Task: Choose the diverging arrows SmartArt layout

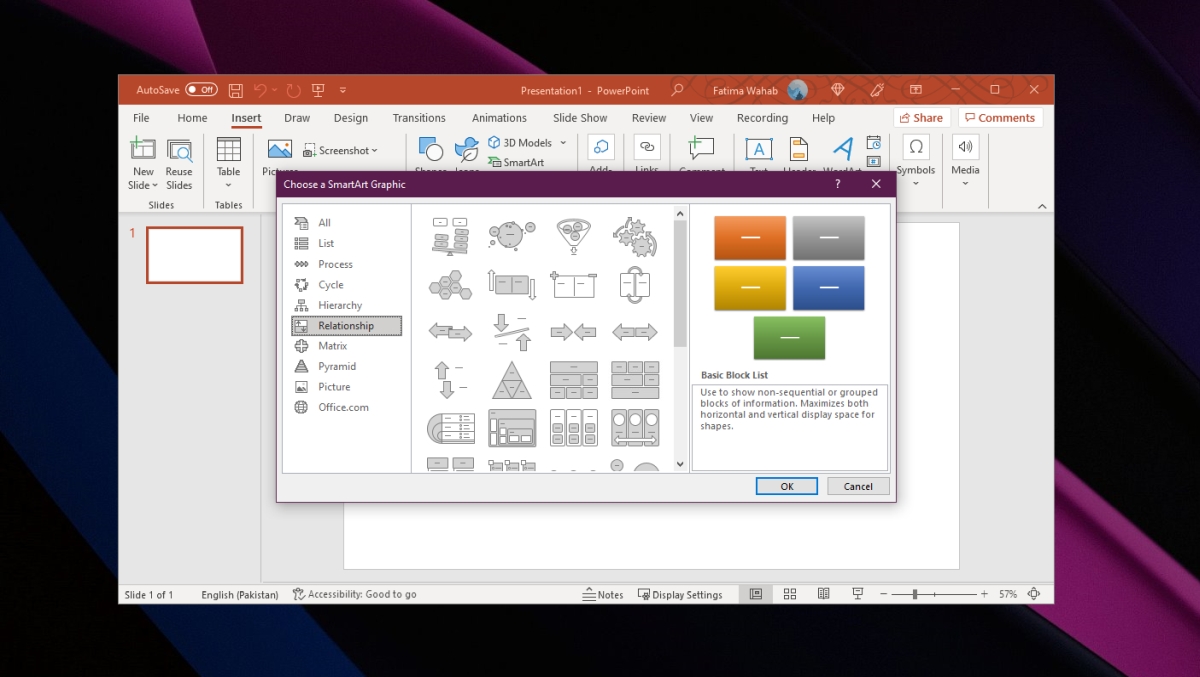Action: 634,332
